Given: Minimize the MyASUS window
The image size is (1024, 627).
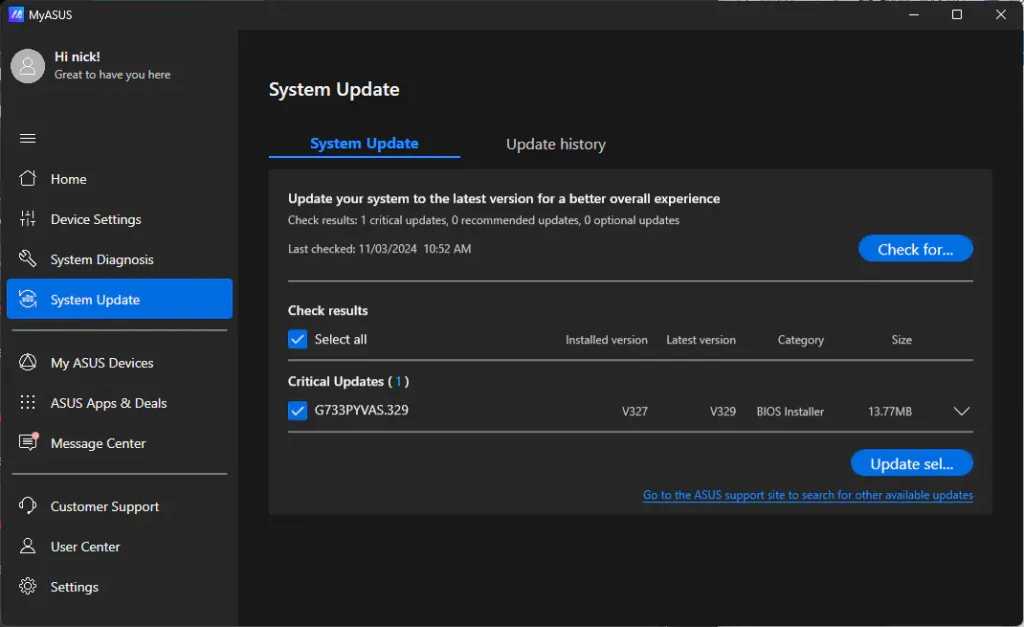Looking at the screenshot, I should [914, 14].
